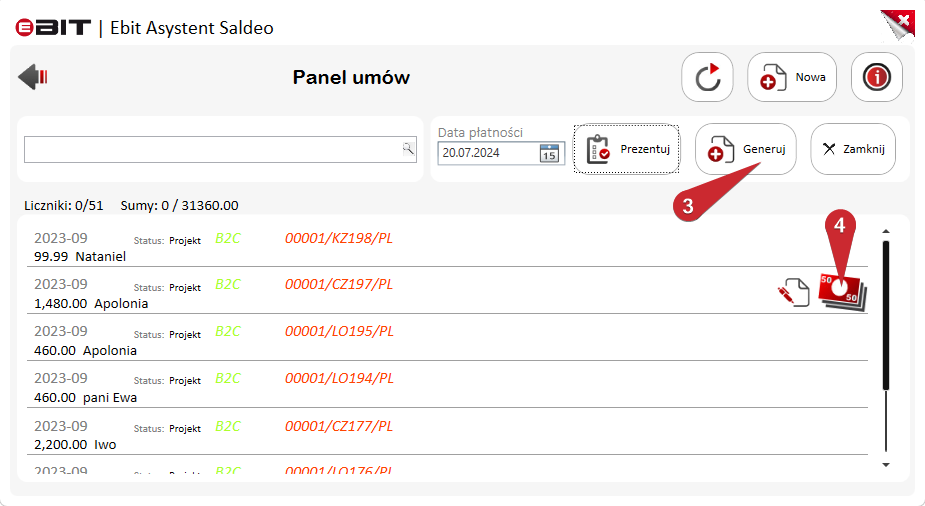925x506 pixels.
Task: Click the Zamknij button
Action: click(x=853, y=149)
